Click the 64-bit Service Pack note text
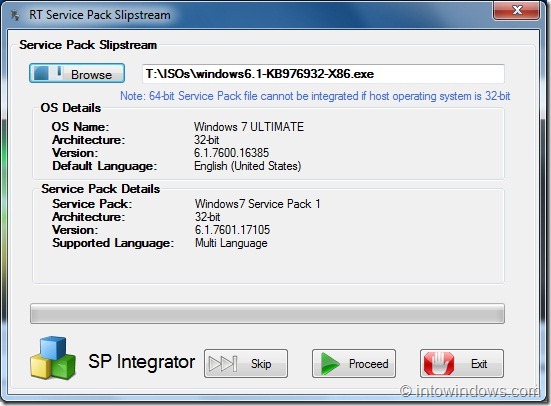Image resolution: width=551 pixels, height=406 pixels. (x=315, y=96)
